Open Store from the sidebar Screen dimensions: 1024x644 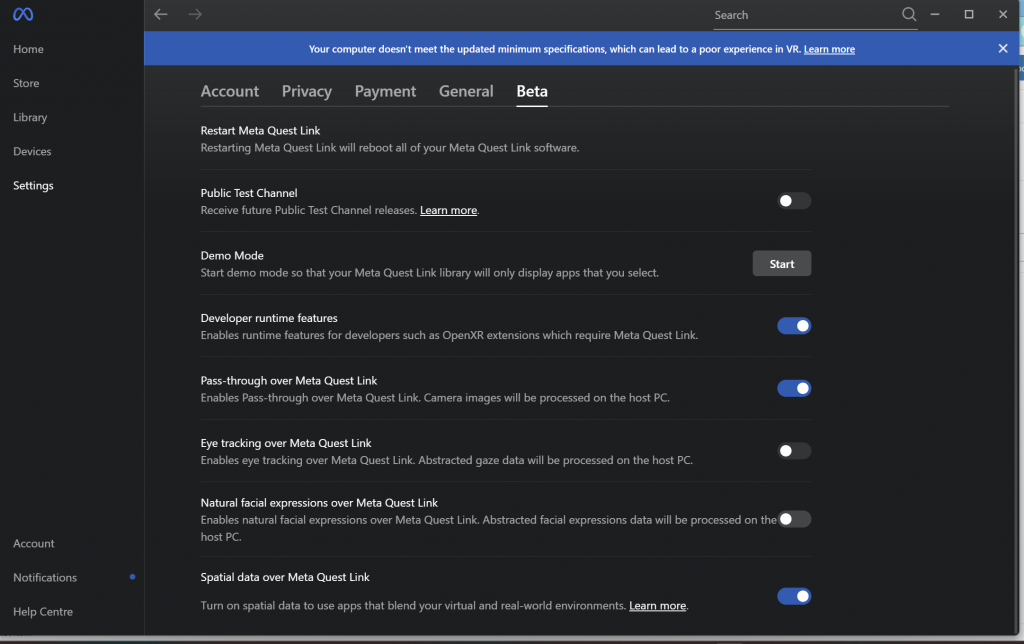point(26,83)
